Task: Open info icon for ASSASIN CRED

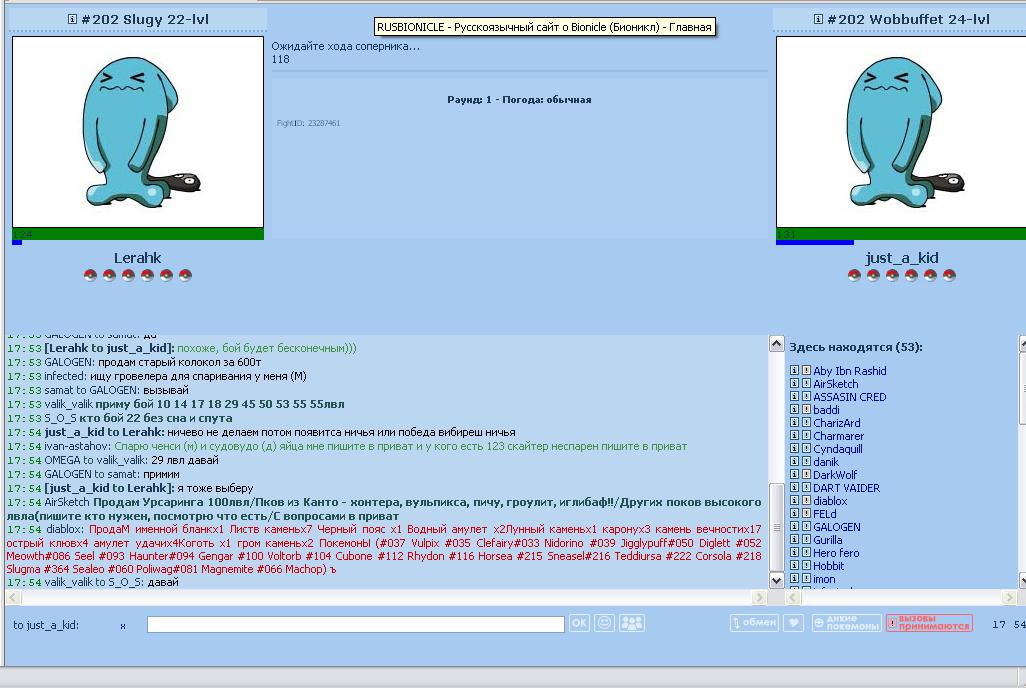Action: [794, 397]
